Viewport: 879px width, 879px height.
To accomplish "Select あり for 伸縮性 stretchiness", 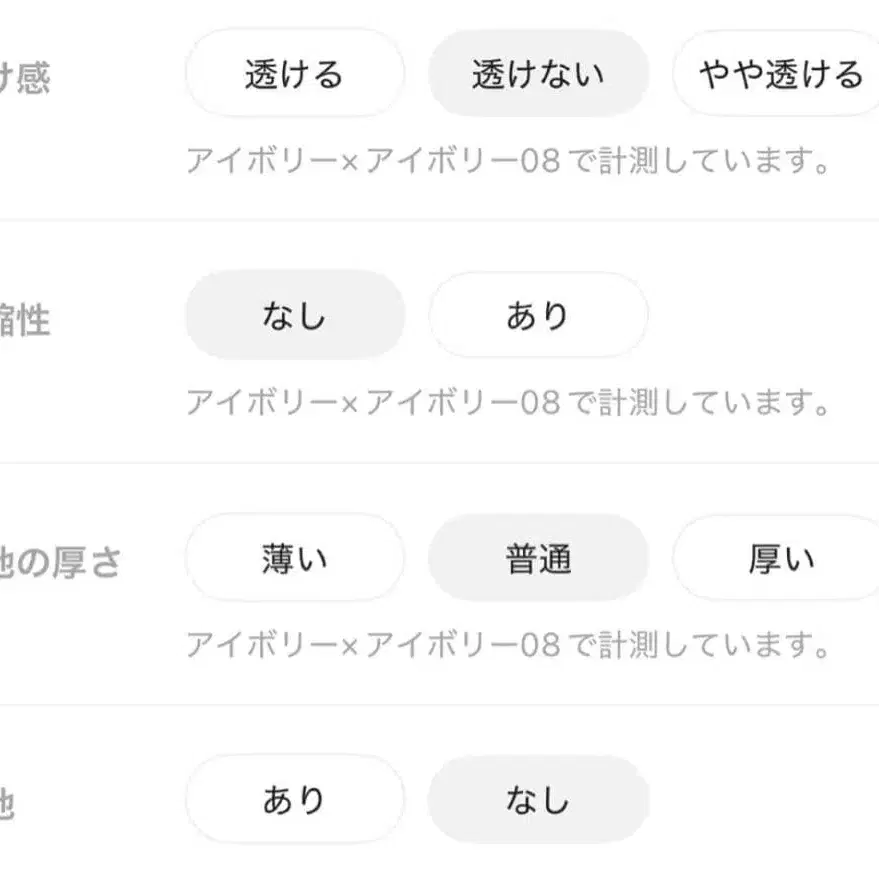I will (x=538, y=315).
